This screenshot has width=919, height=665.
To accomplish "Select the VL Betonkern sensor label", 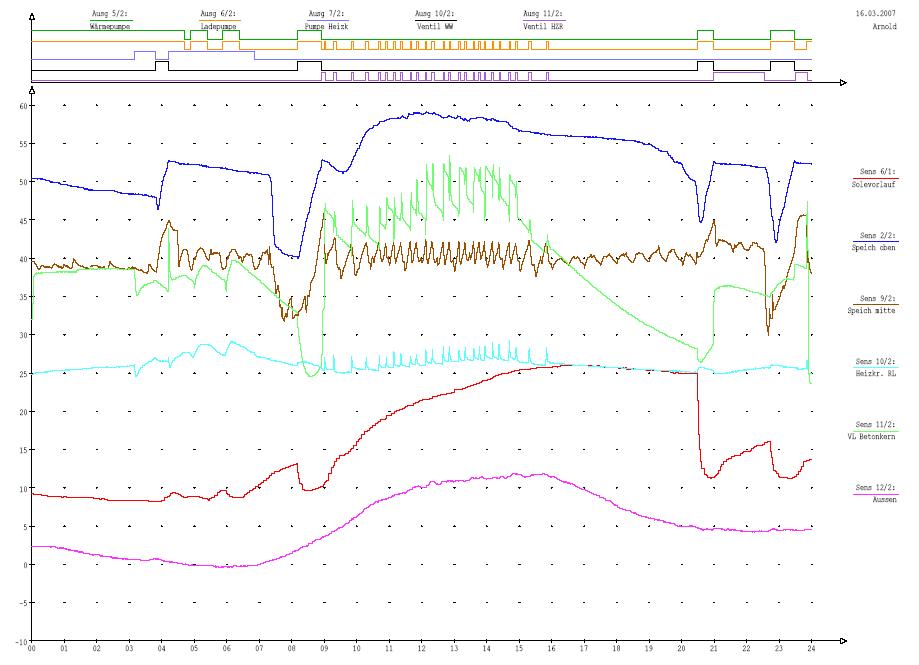I will coord(877,437).
